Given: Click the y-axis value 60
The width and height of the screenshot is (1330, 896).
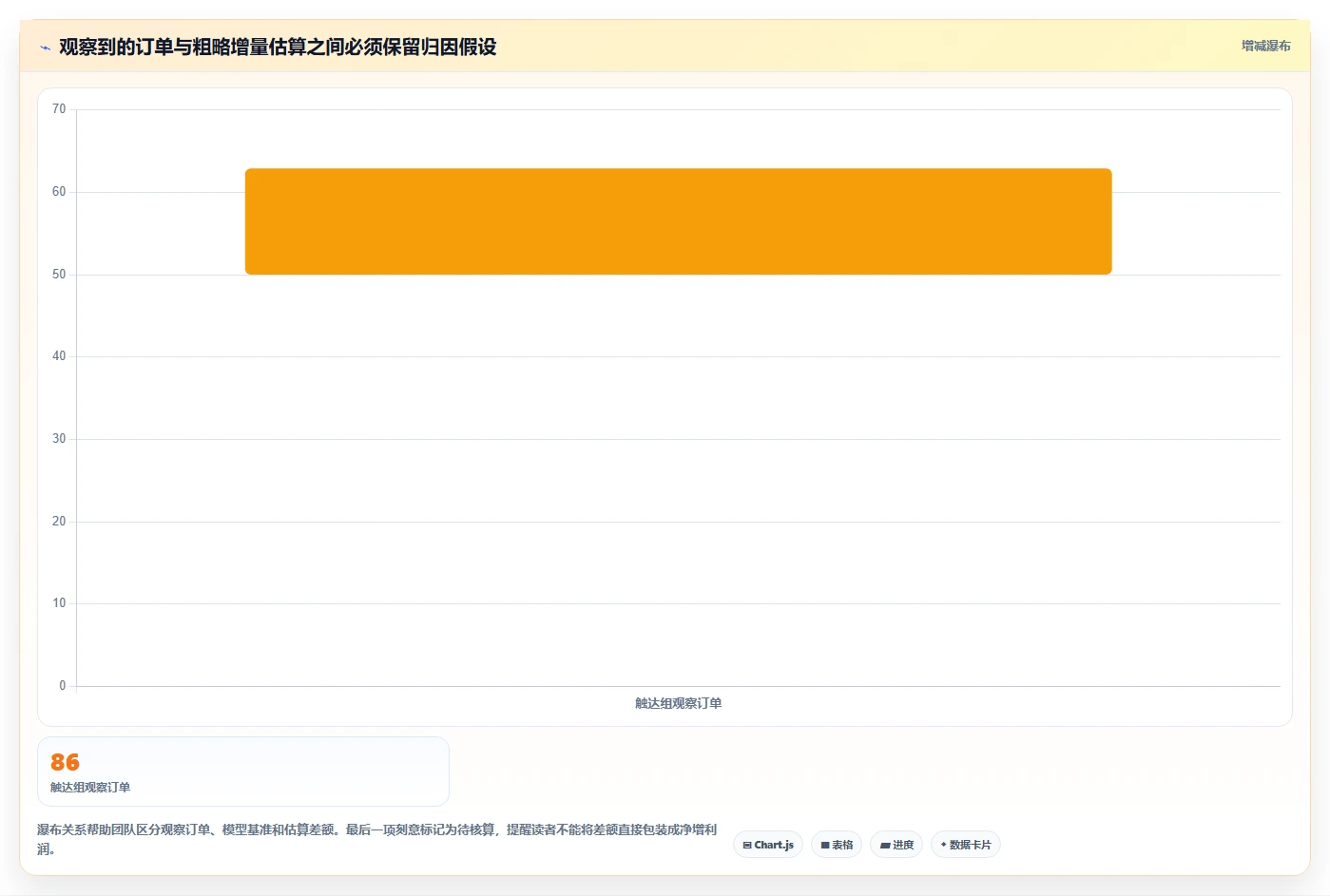Looking at the screenshot, I should [59, 192].
